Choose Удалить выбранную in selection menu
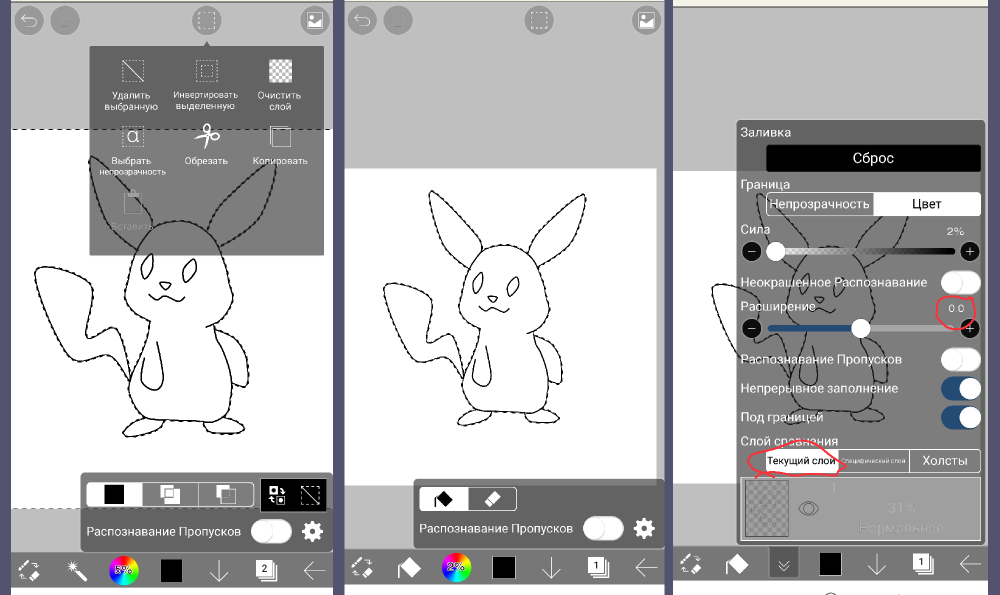Screen dimensions: 1000x595 131,85
